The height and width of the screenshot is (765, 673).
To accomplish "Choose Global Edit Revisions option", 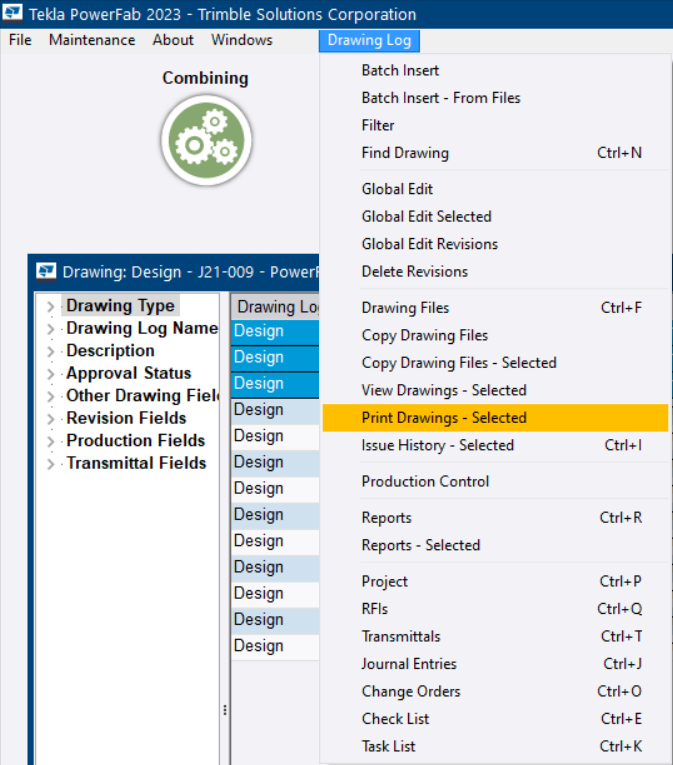I will (x=429, y=244).
